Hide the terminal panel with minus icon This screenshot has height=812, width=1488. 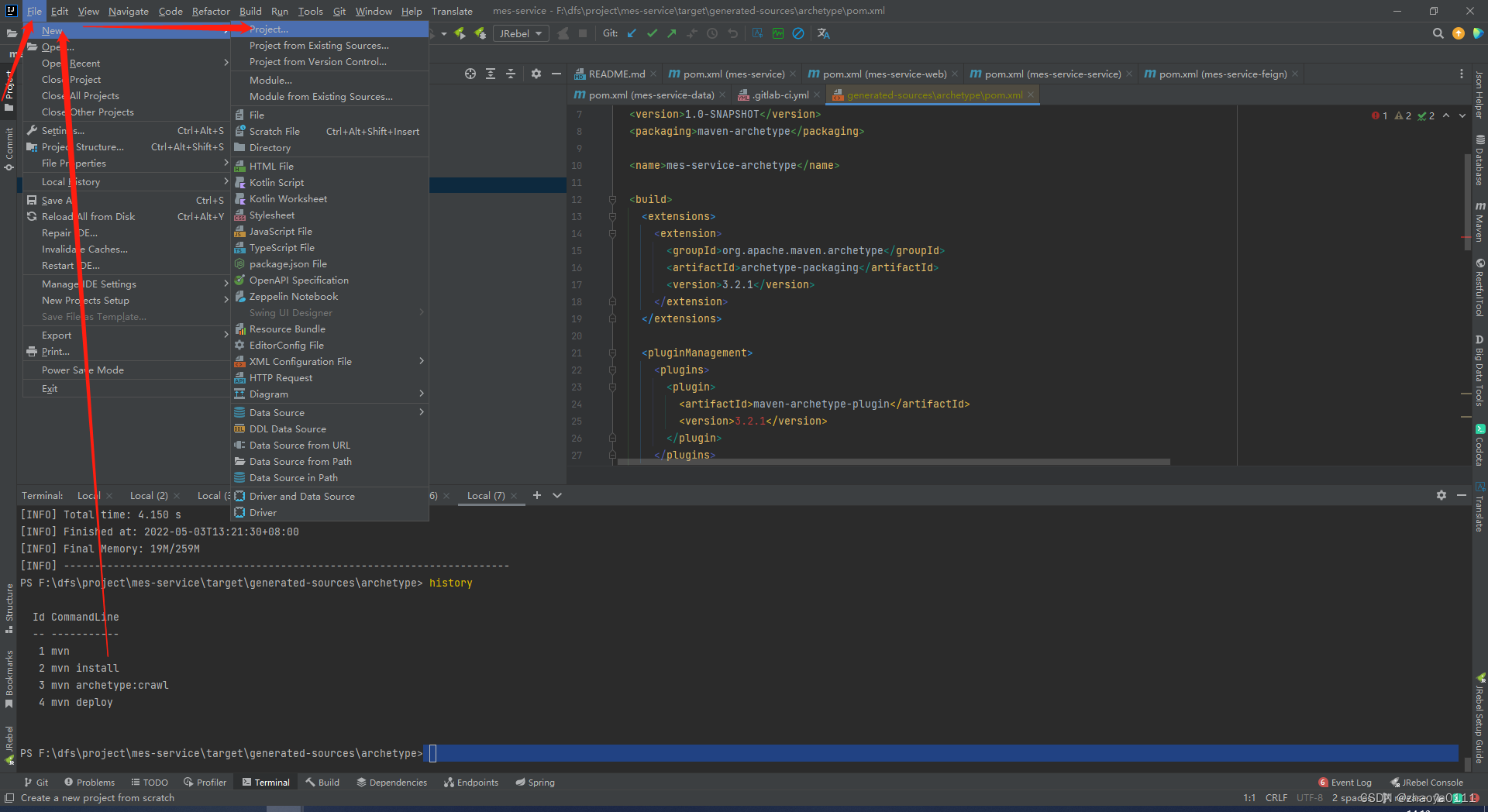coord(1462,495)
